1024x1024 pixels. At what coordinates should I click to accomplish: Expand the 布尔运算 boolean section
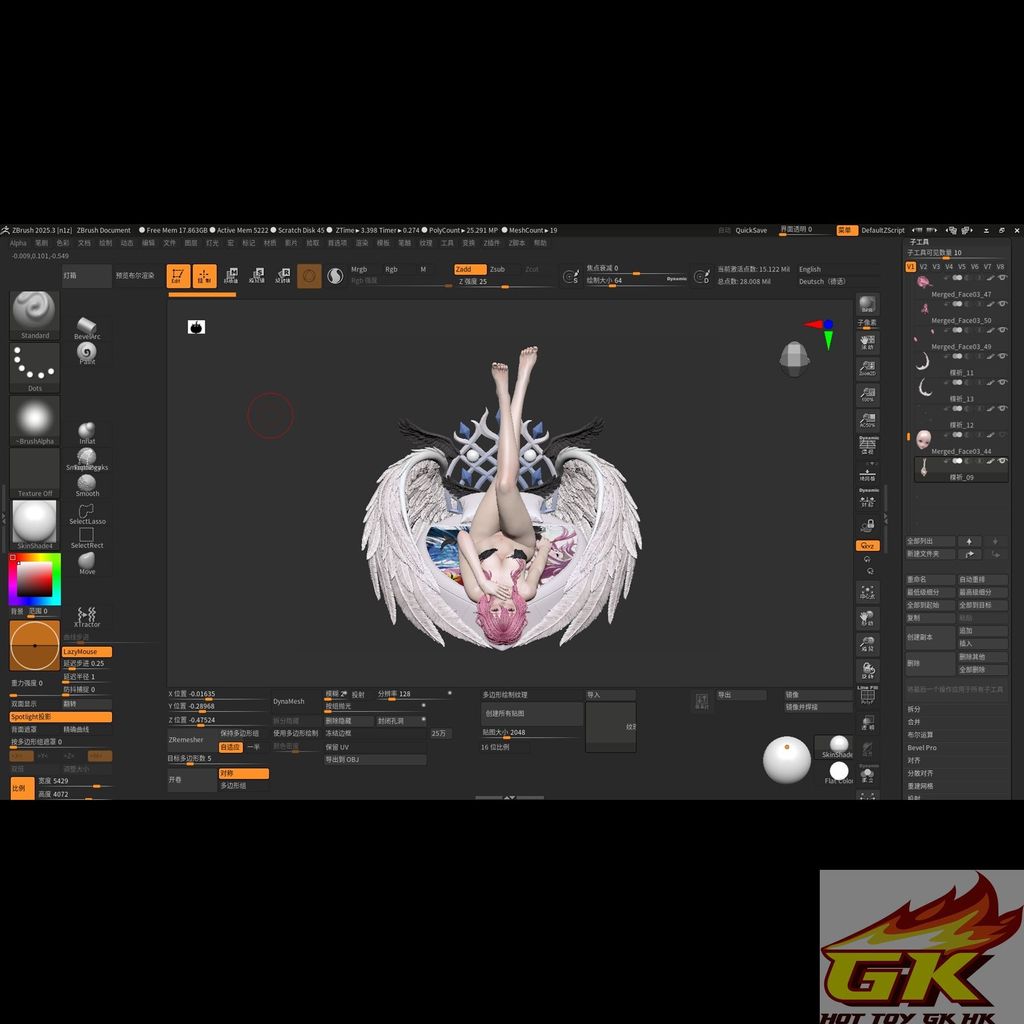920,735
